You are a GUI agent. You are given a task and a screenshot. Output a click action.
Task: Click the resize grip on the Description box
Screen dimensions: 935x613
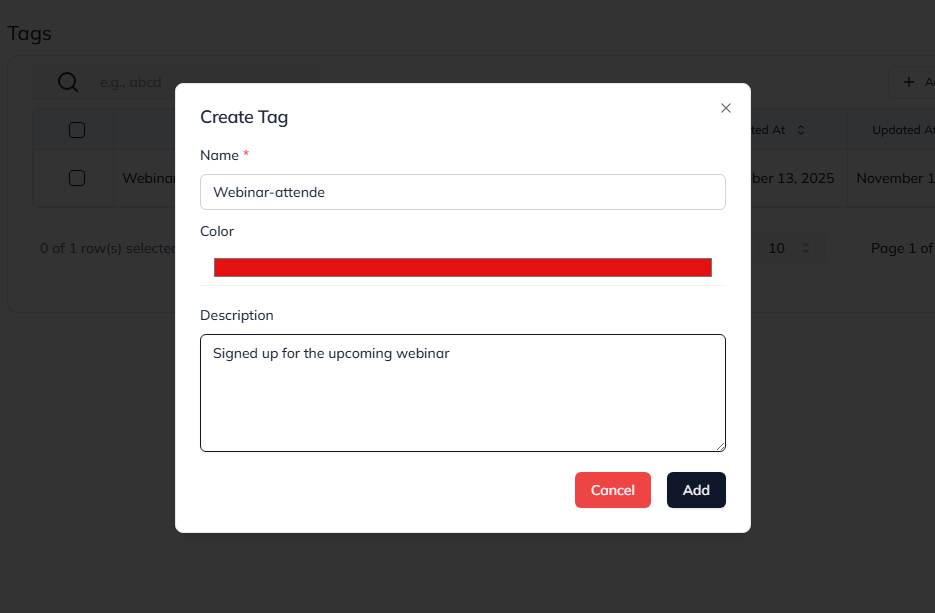[721, 447]
